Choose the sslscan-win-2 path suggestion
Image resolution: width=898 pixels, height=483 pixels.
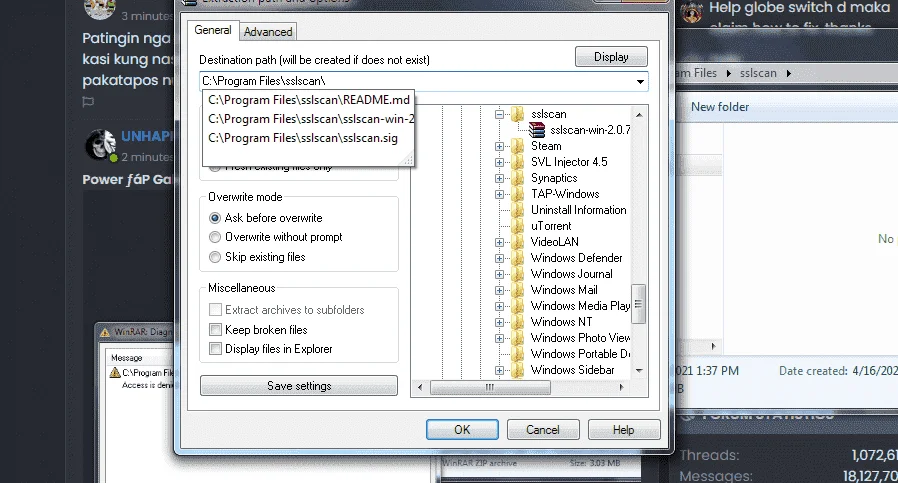(x=309, y=119)
